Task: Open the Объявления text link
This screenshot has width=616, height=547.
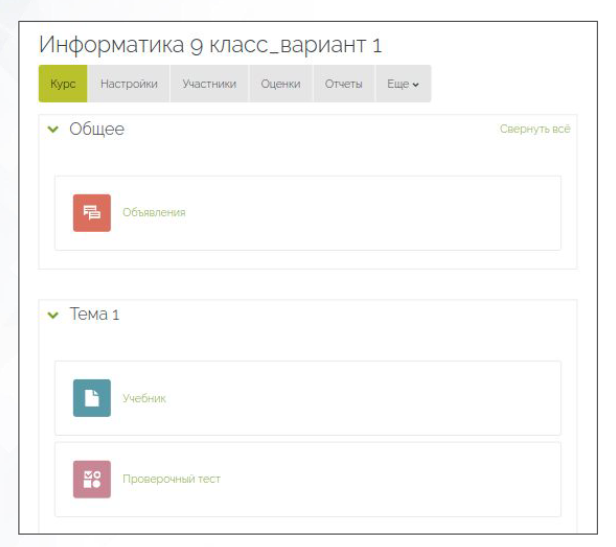Action: [154, 212]
